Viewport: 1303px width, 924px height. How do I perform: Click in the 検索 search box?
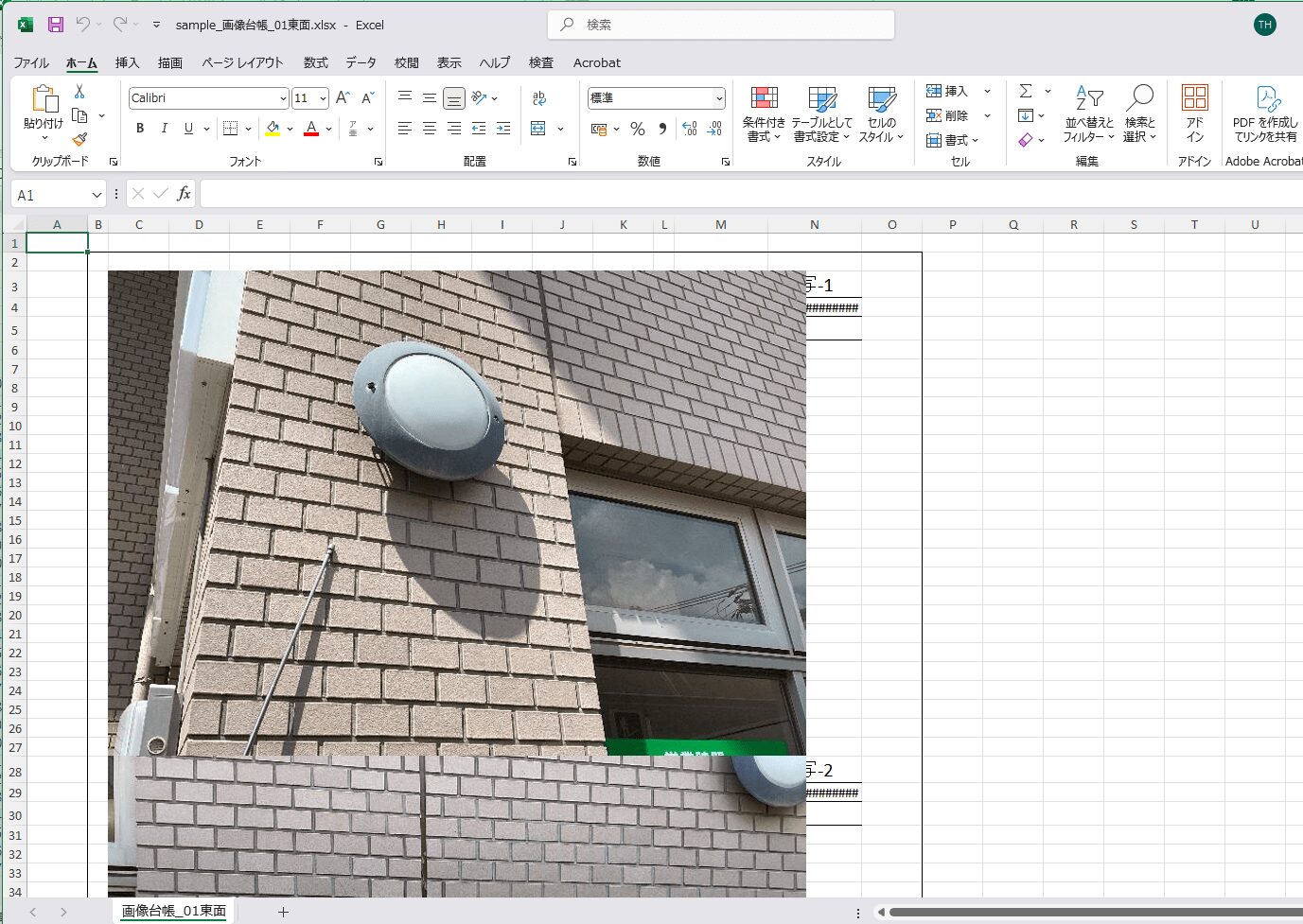(x=721, y=25)
